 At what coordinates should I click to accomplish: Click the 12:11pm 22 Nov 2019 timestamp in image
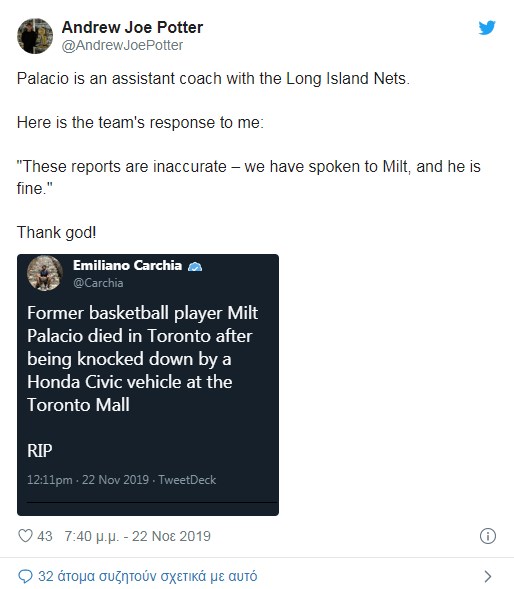(88, 480)
